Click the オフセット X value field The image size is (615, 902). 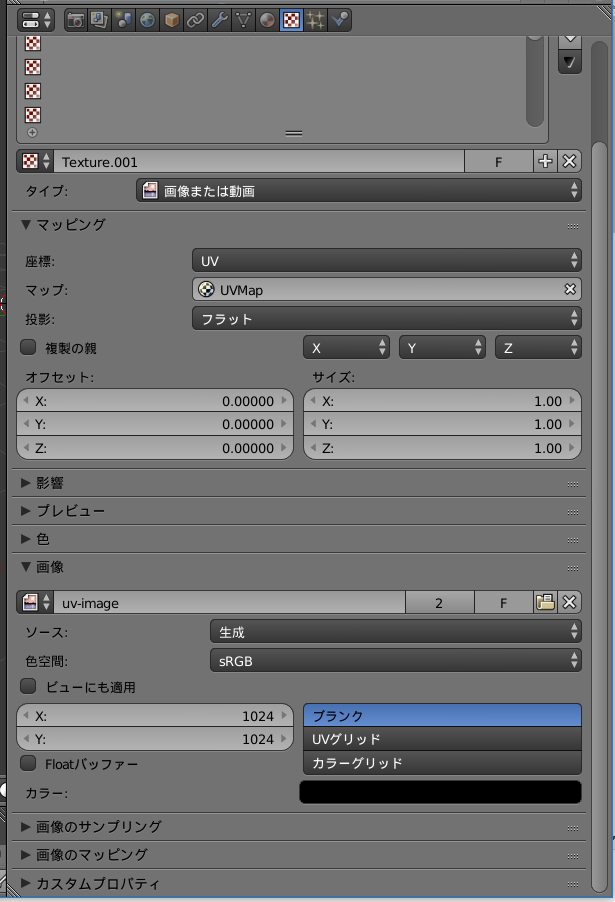155,400
